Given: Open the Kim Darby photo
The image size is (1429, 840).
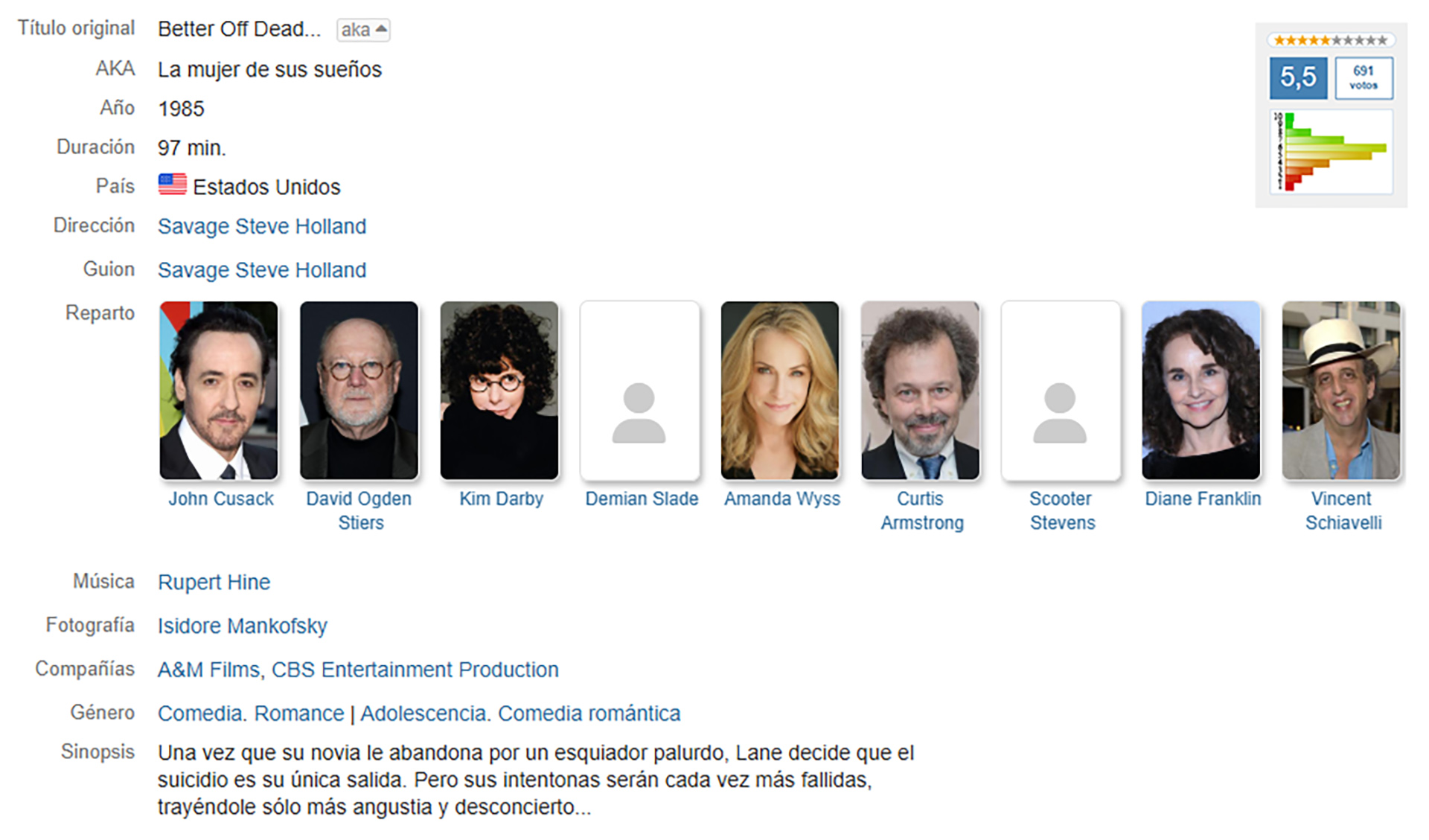Looking at the screenshot, I should tap(499, 391).
